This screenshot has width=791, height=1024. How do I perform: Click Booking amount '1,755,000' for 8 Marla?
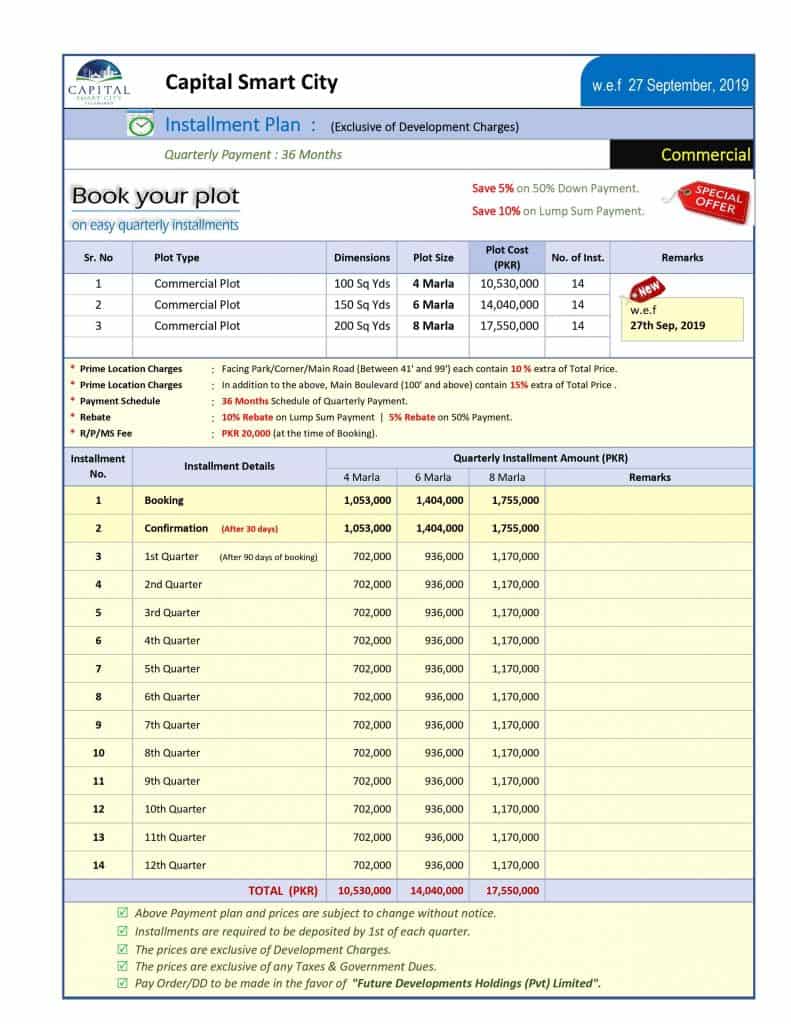[515, 500]
